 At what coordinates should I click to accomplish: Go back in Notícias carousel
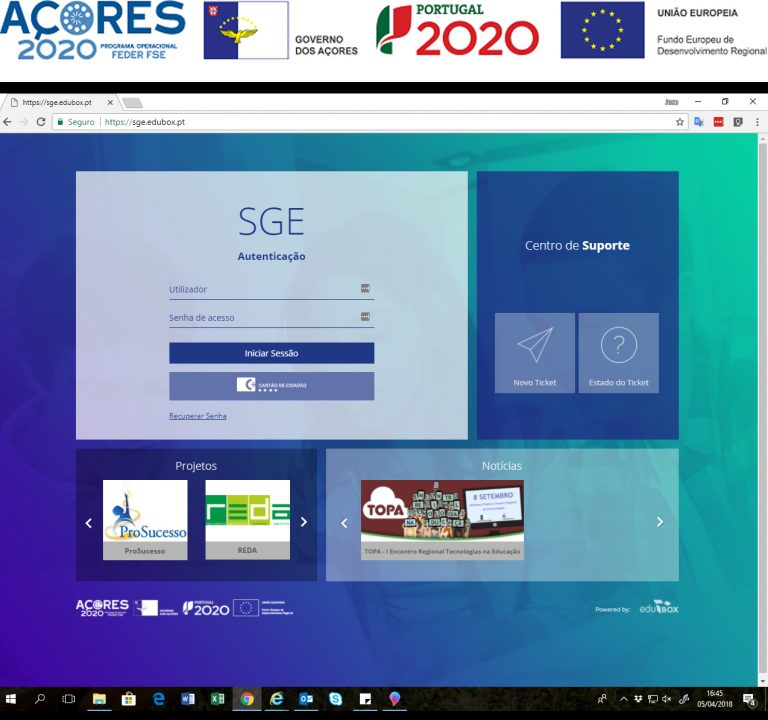[344, 522]
